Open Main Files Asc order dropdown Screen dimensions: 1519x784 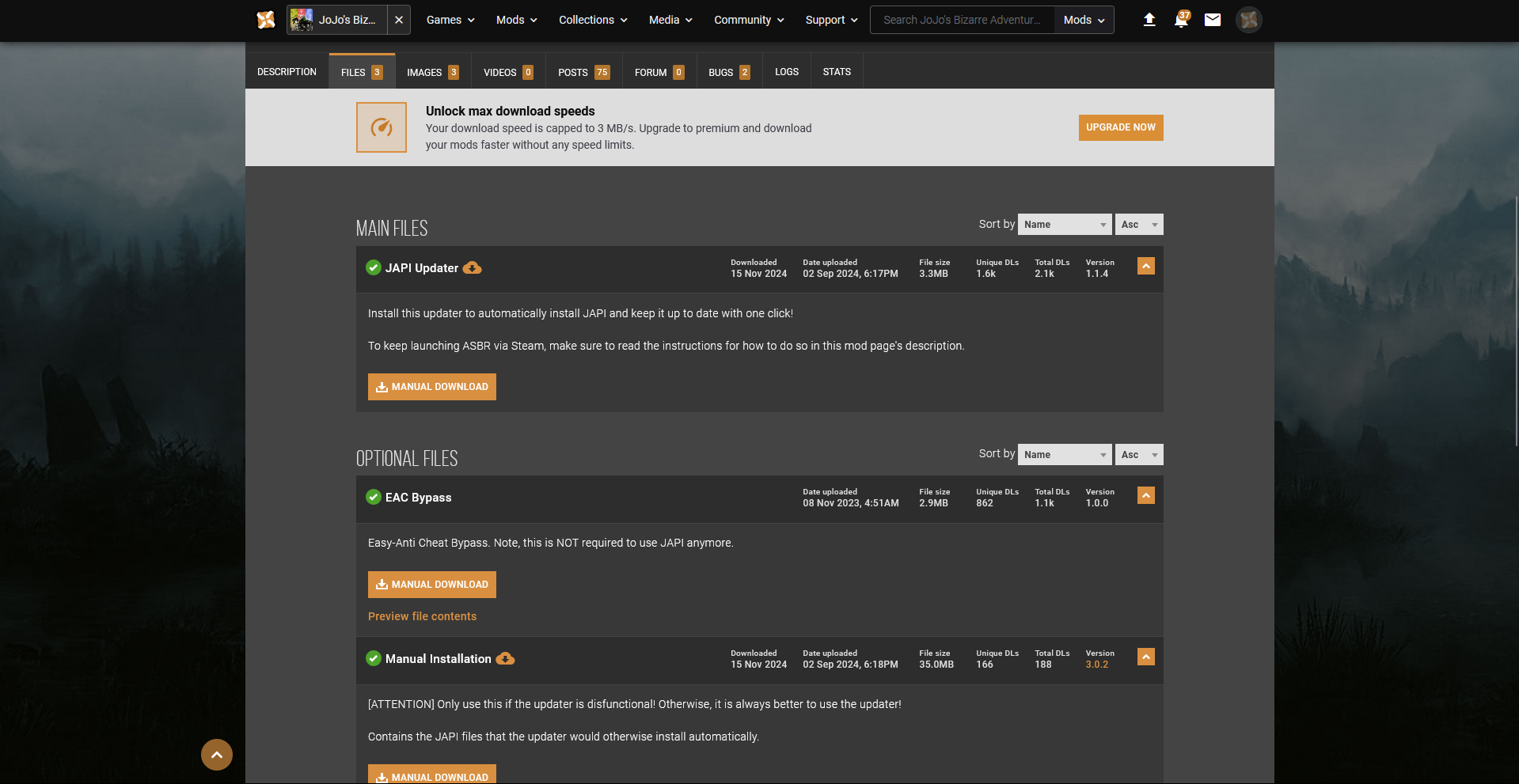[1139, 225]
